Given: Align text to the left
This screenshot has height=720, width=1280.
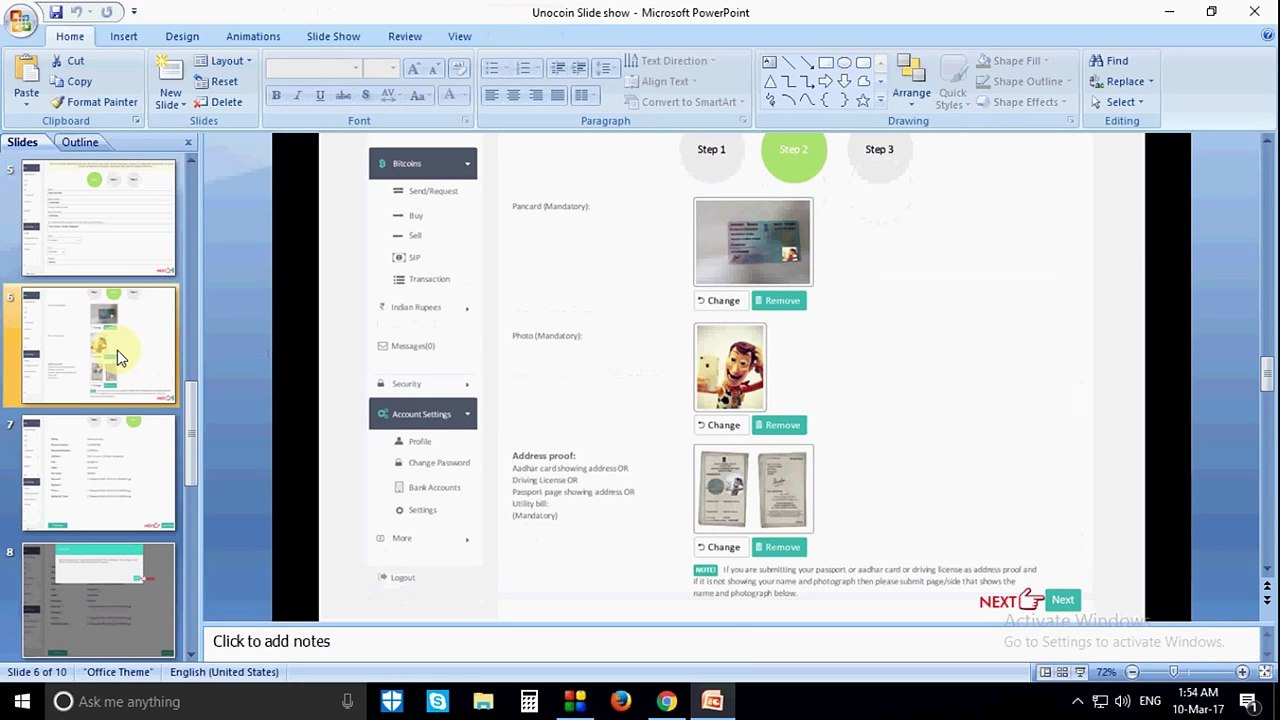Looking at the screenshot, I should (x=491, y=95).
